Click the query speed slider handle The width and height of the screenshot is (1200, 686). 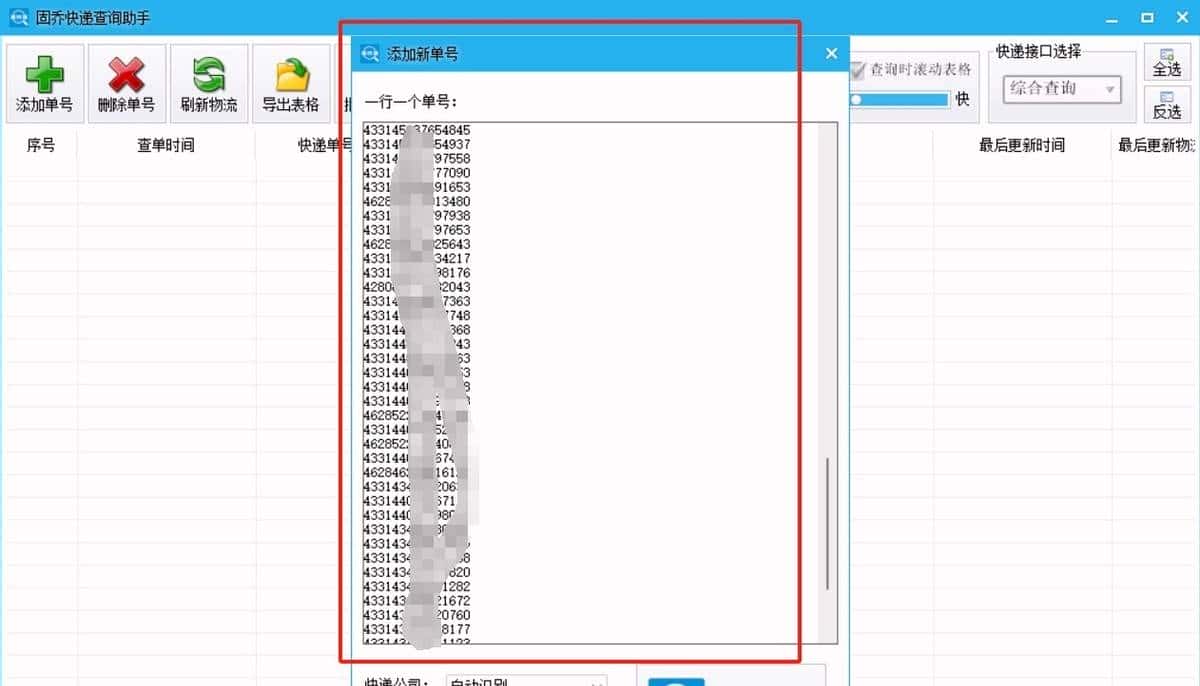(x=857, y=99)
